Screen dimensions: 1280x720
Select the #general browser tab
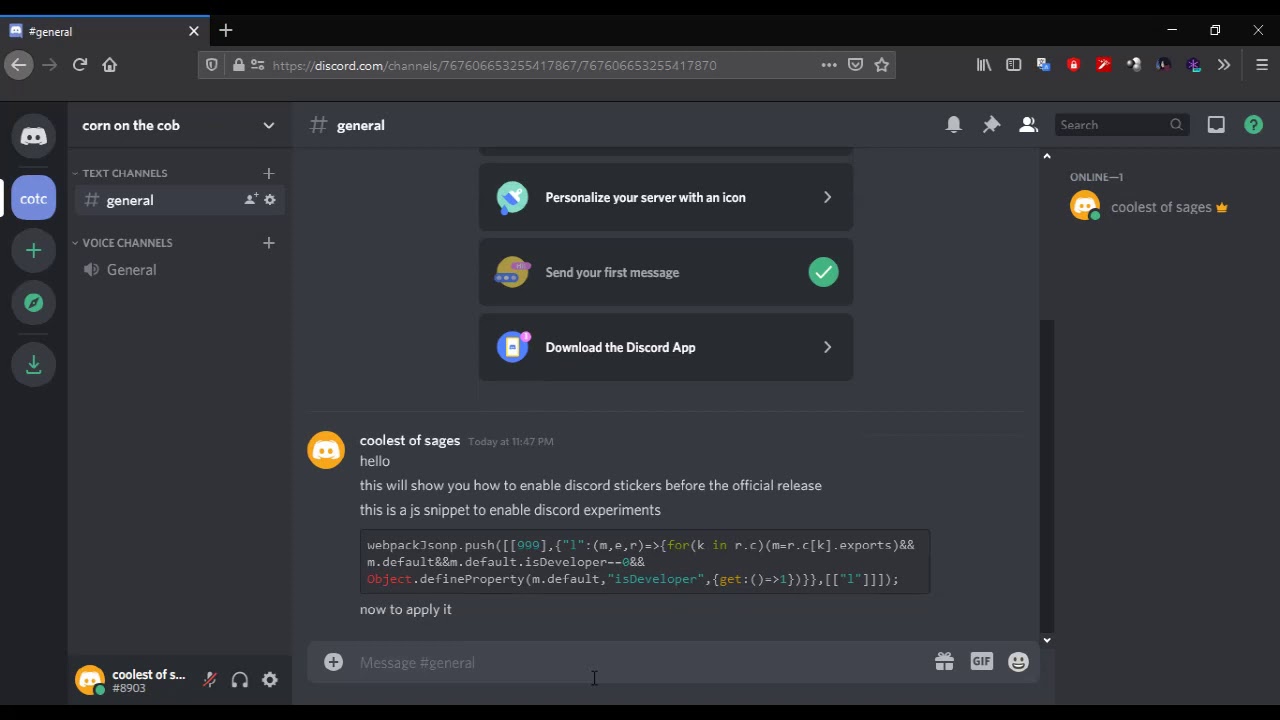[x=105, y=31]
